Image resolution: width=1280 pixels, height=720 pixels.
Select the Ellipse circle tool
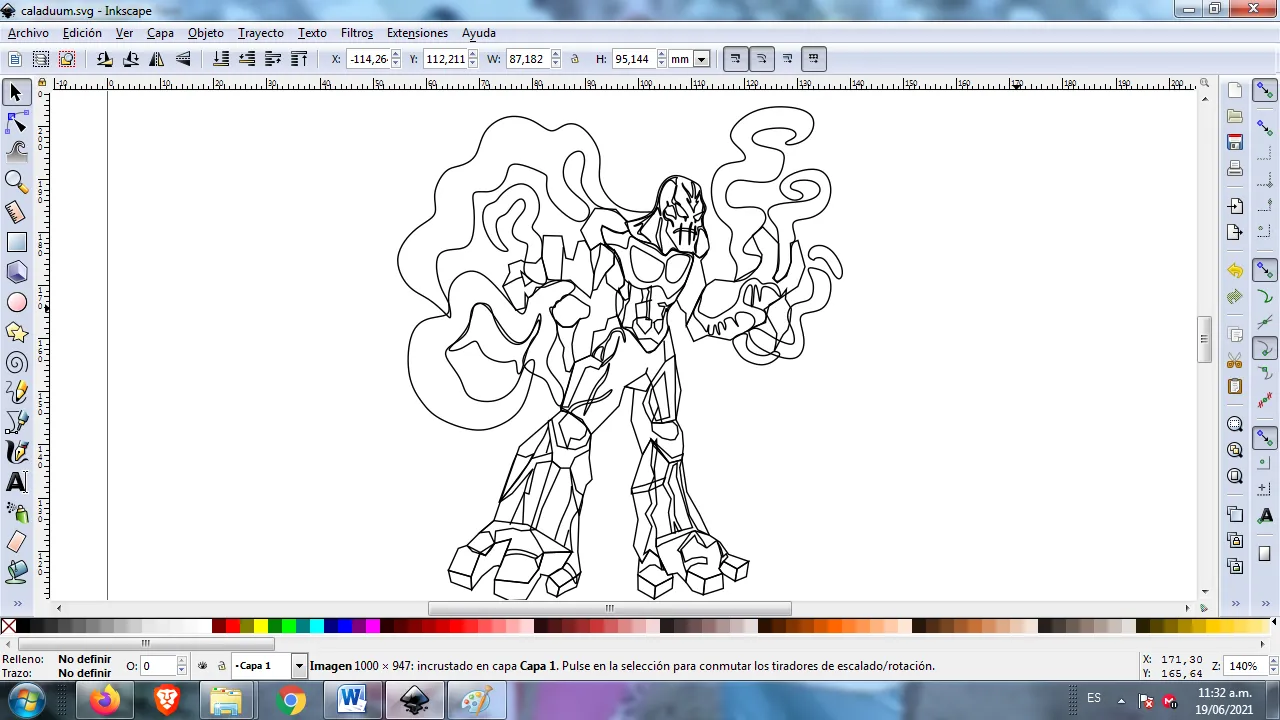(x=16, y=302)
